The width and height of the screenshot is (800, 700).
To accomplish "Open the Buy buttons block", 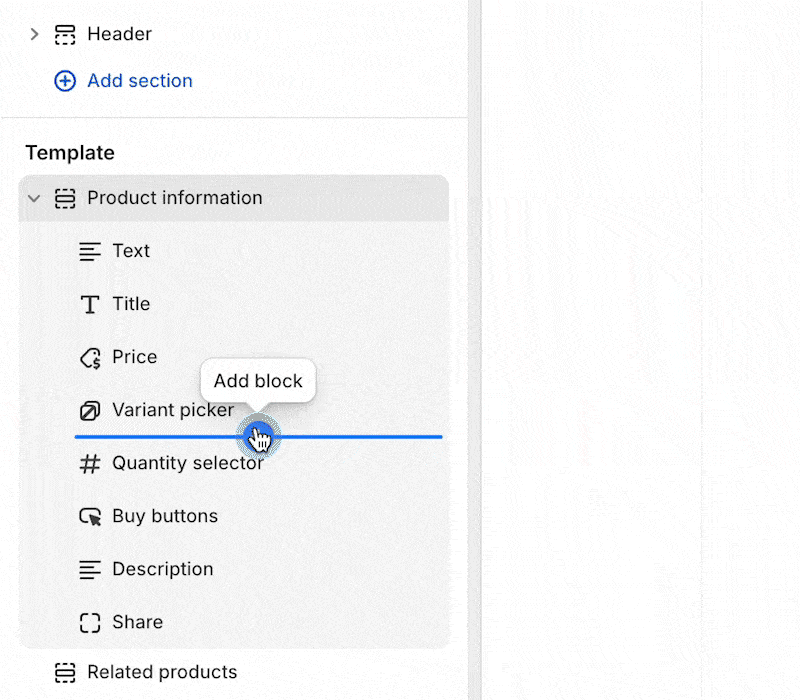I will pos(259,516).
